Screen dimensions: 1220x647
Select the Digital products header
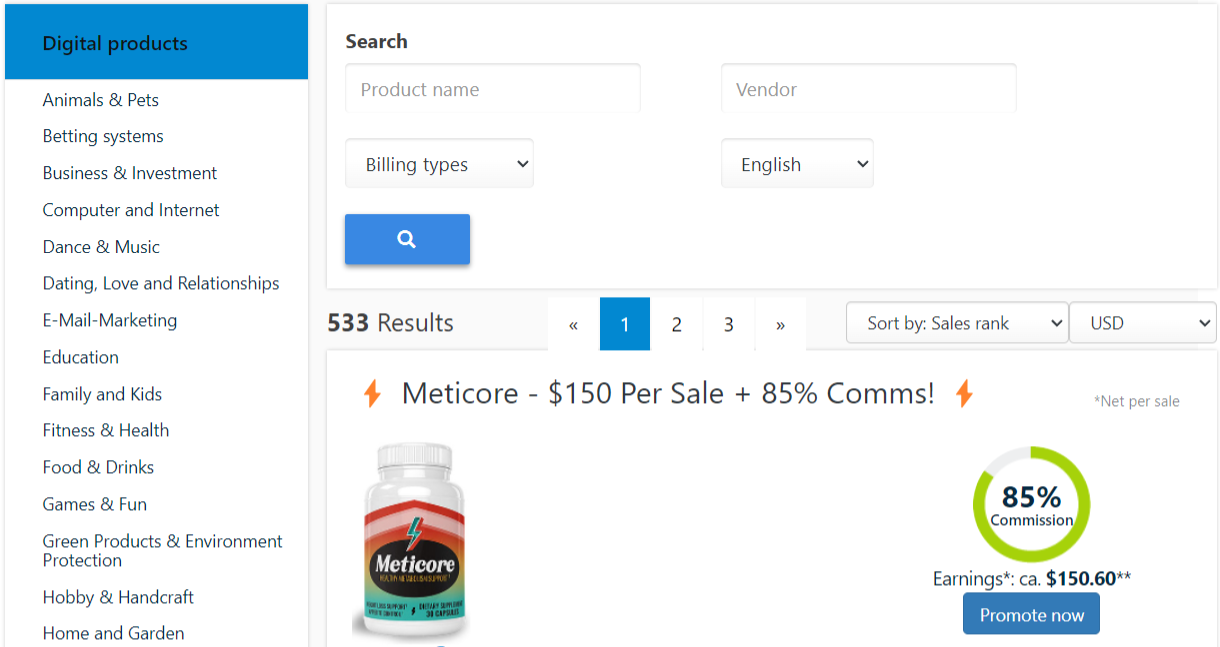(x=156, y=43)
